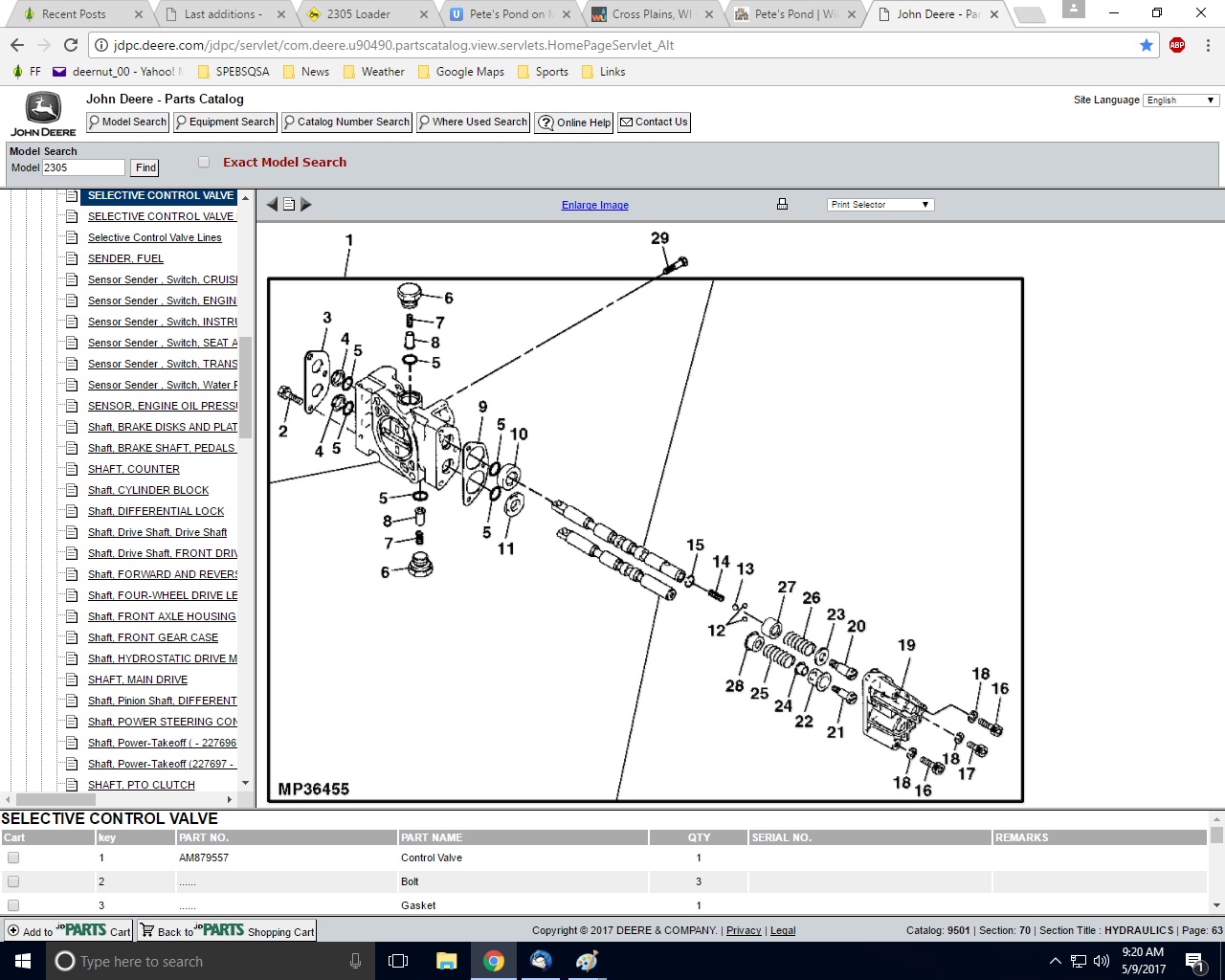Viewport: 1225px width, 980px height.
Task: Click parts table scrollbar down arrow
Action: click(1216, 905)
